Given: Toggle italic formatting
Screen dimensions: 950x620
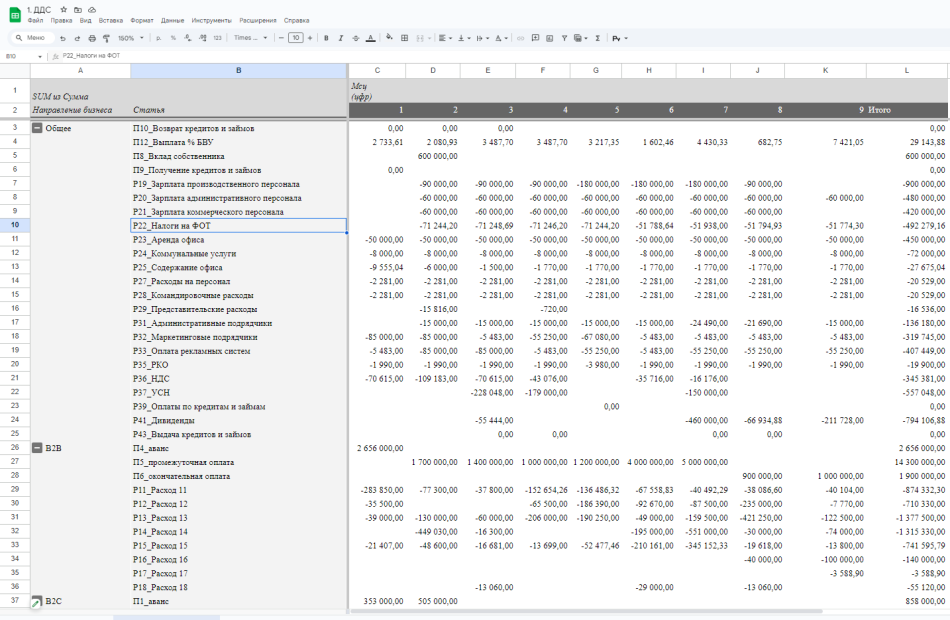Looking at the screenshot, I should coord(341,38).
